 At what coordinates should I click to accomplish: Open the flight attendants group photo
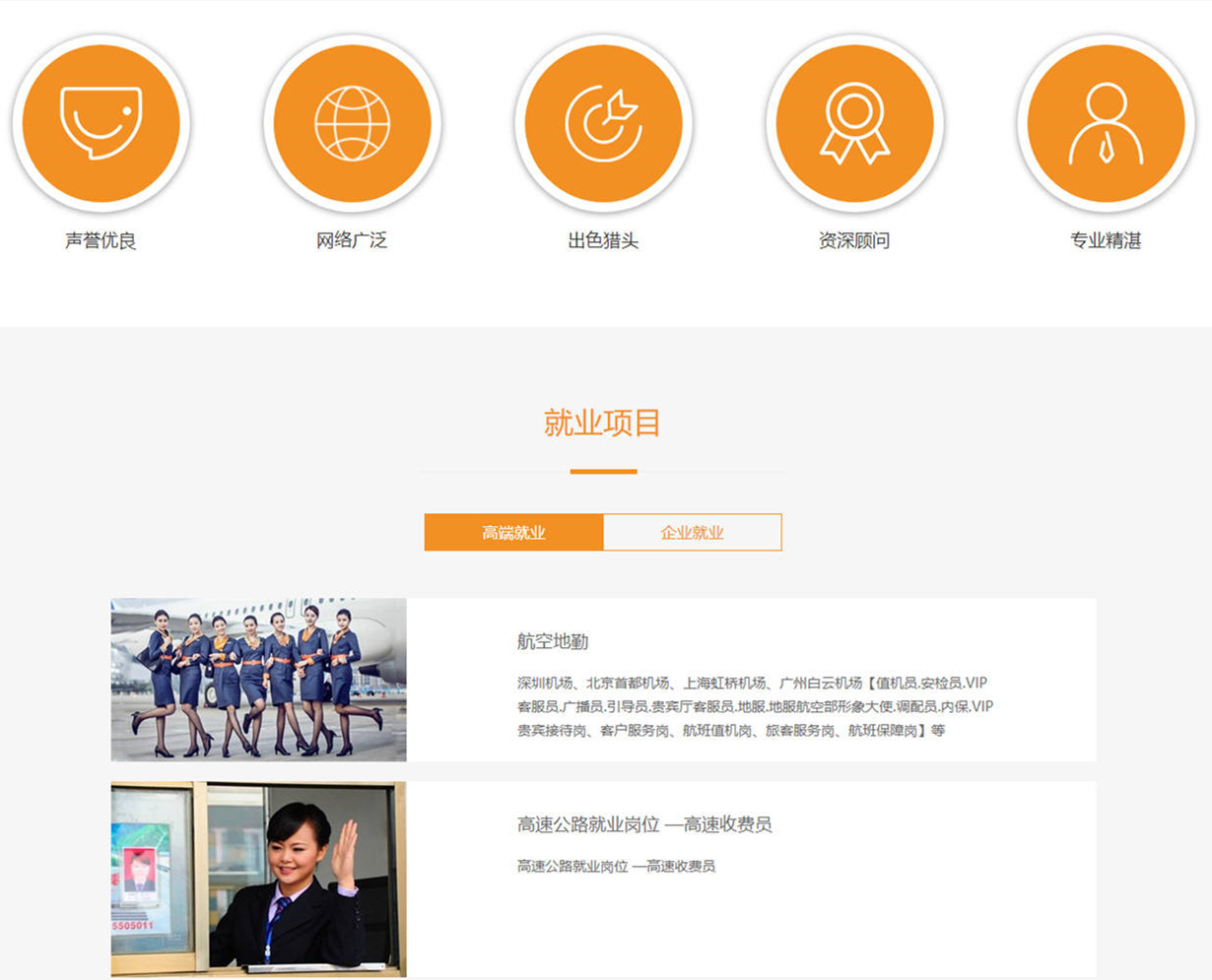coord(258,680)
